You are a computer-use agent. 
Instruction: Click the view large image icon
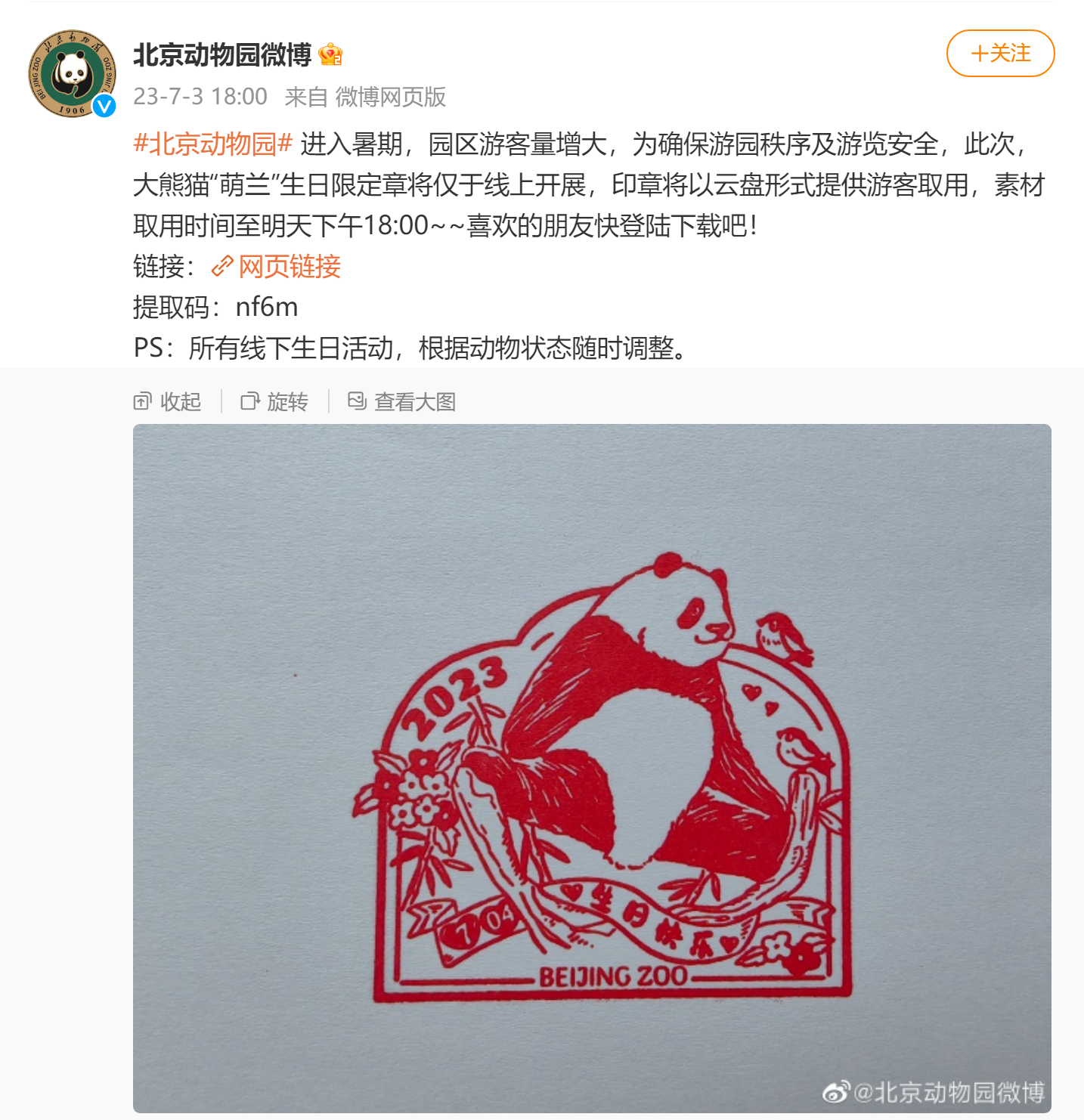pos(357,401)
